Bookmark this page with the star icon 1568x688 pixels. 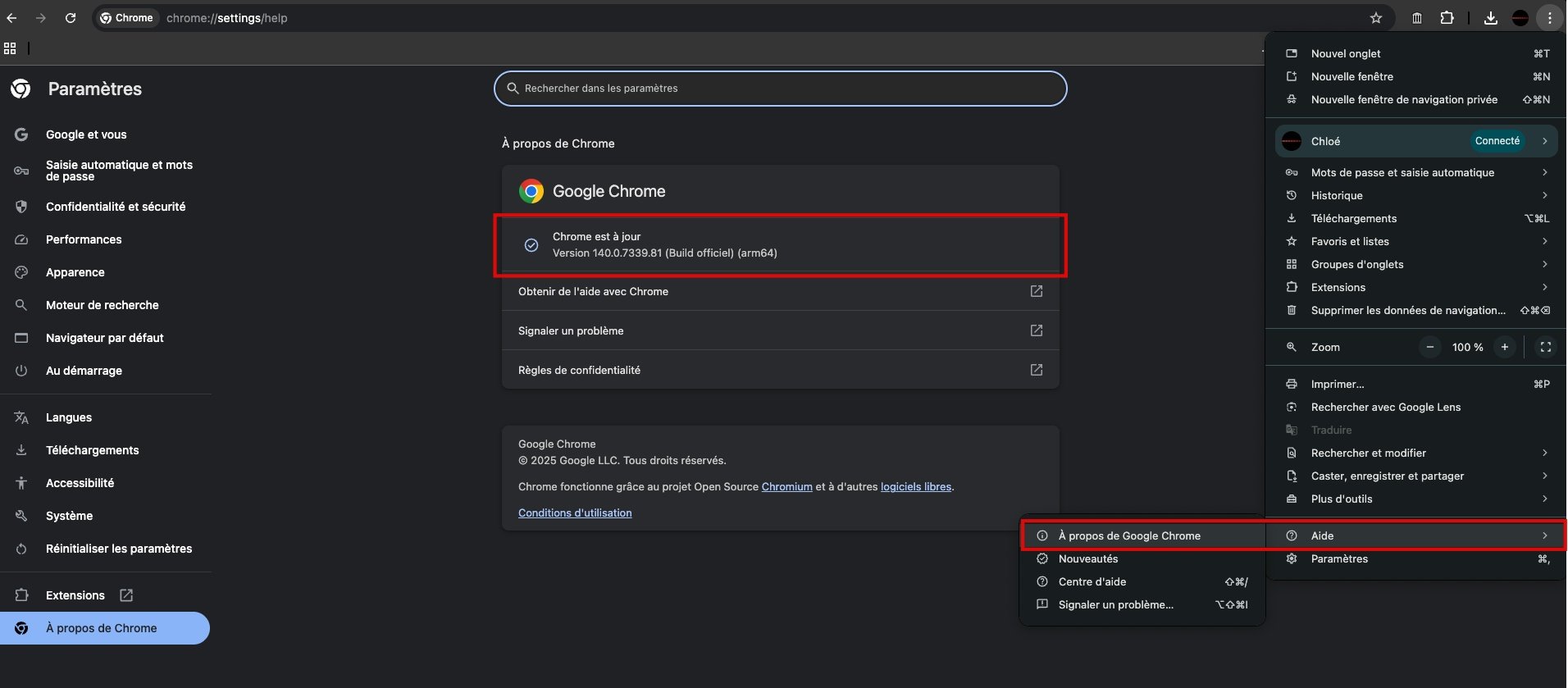point(1376,18)
